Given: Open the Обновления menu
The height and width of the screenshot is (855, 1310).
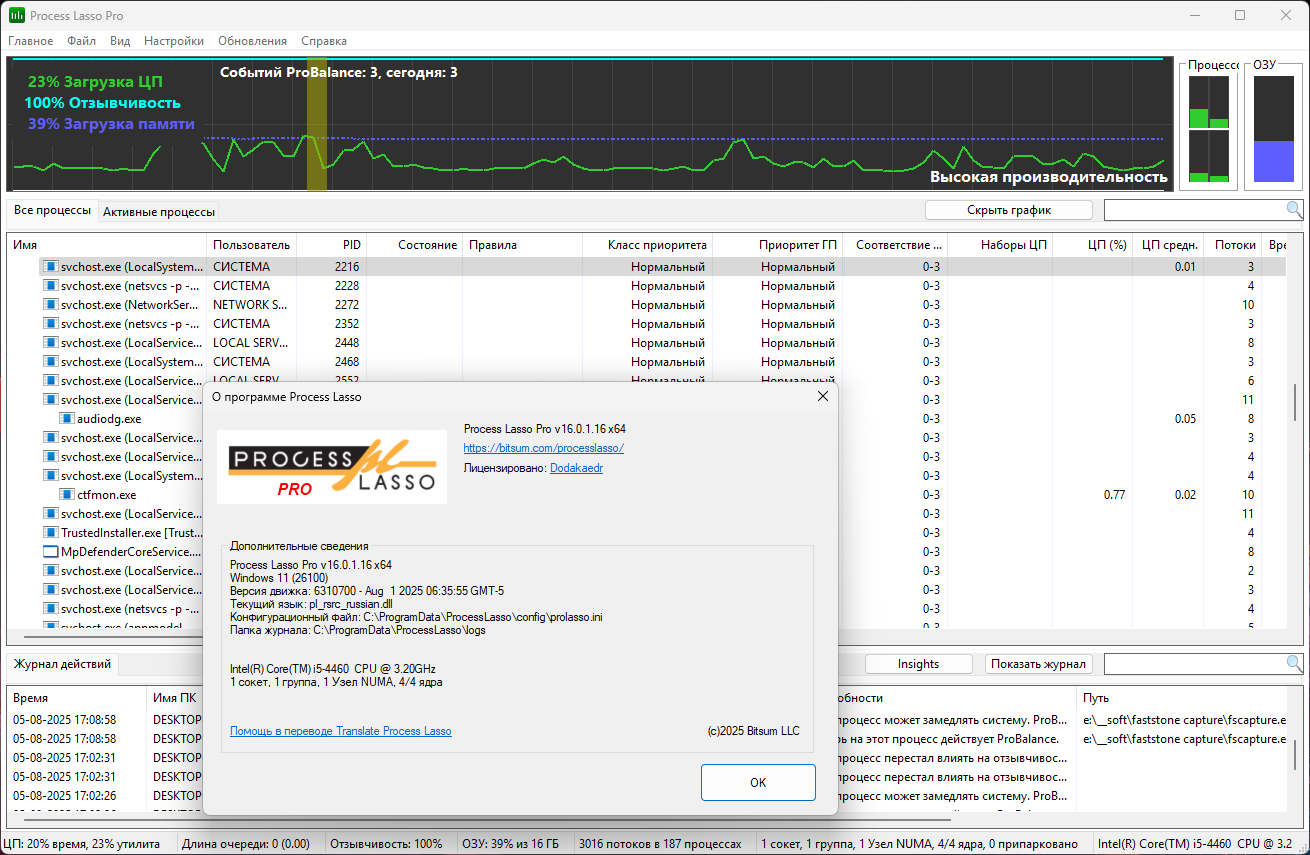Looking at the screenshot, I should click(x=252, y=41).
